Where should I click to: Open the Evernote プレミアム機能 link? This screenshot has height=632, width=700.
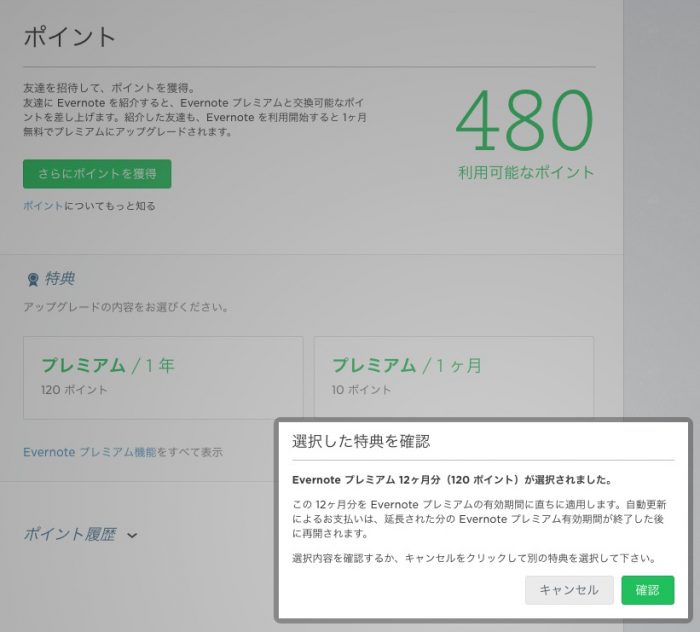(x=89, y=452)
